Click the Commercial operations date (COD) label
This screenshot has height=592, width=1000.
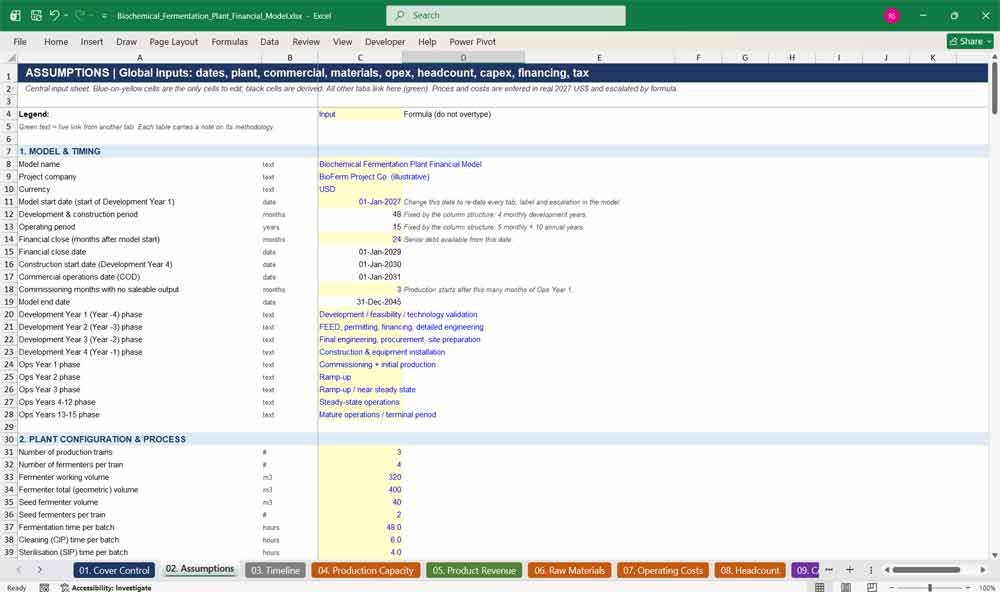(79, 277)
